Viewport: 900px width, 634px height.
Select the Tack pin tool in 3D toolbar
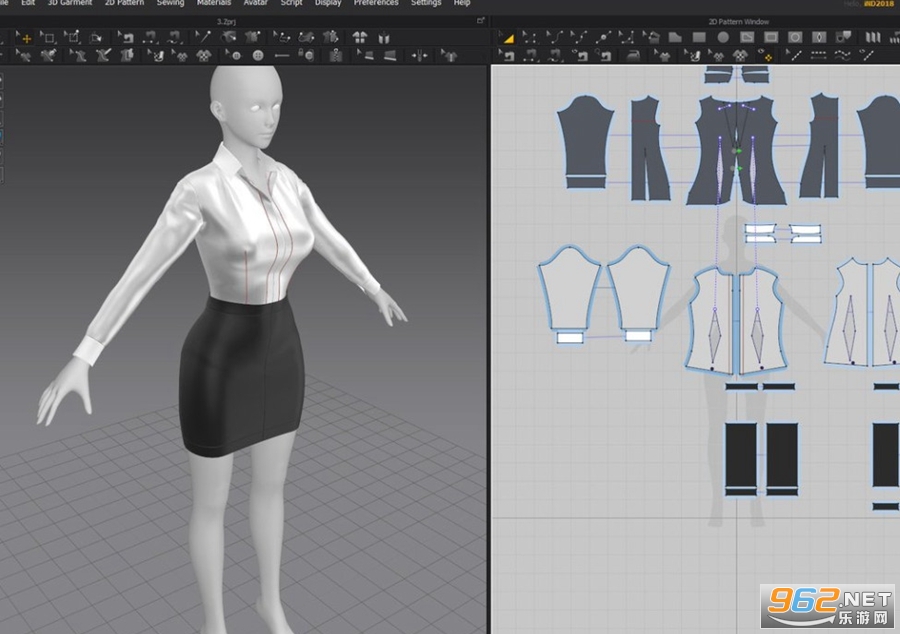pyautogui.click(x=203, y=38)
